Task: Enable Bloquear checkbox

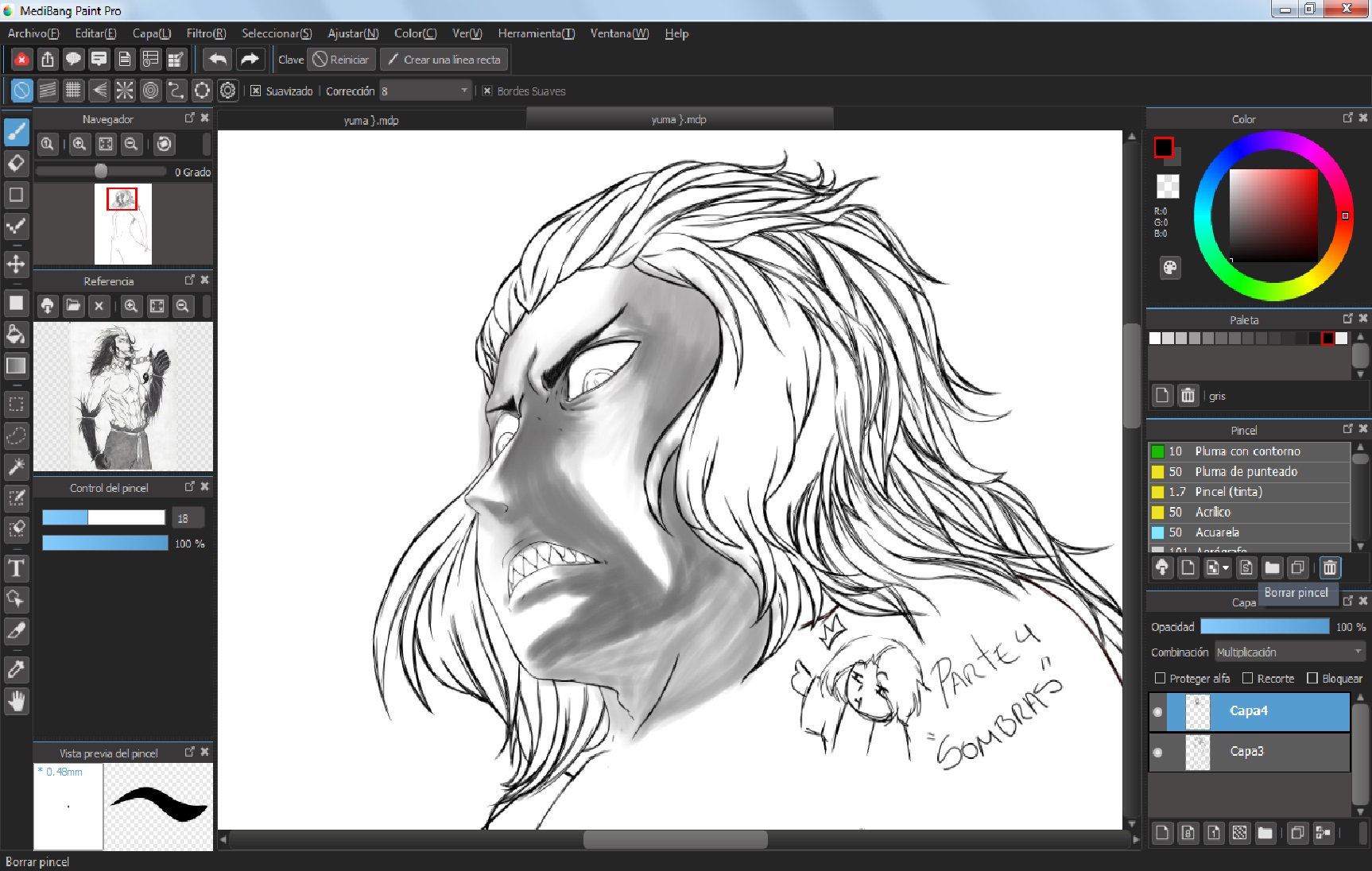Action: (x=1312, y=678)
